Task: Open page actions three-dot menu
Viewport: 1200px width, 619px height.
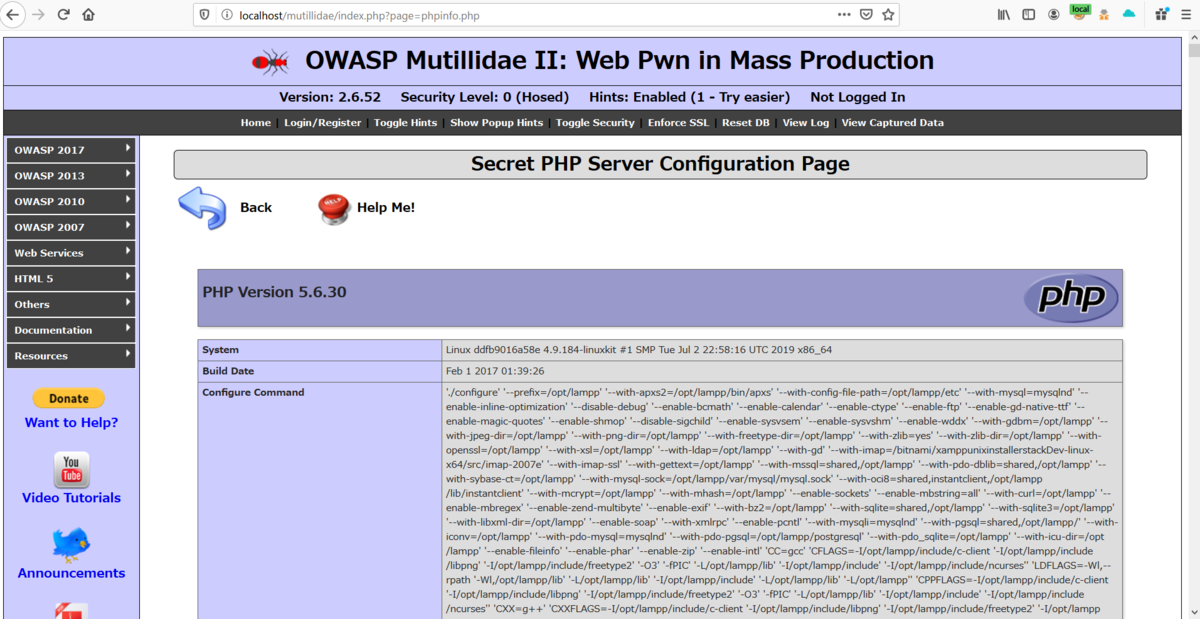Action: [x=844, y=15]
